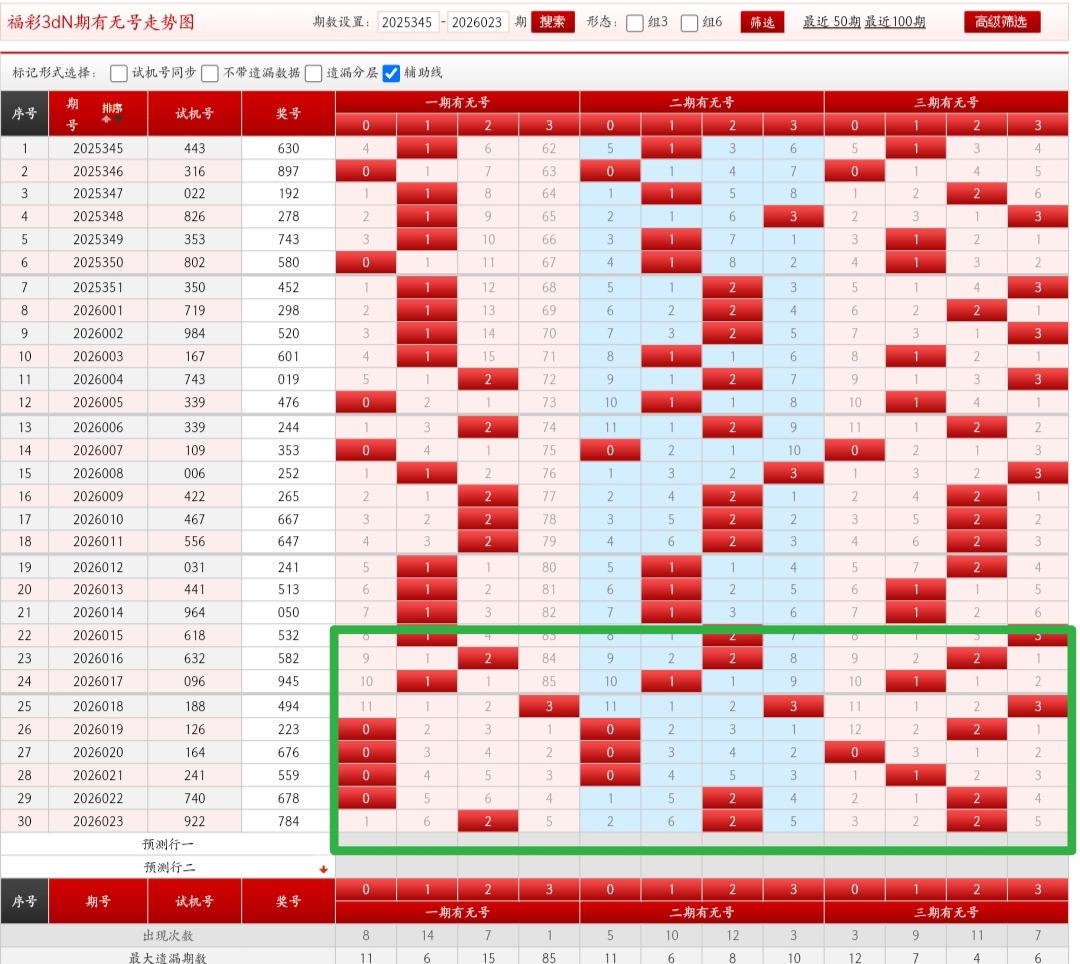Select period cell 2025347
Viewport: 1080px width, 964px height.
[x=98, y=193]
